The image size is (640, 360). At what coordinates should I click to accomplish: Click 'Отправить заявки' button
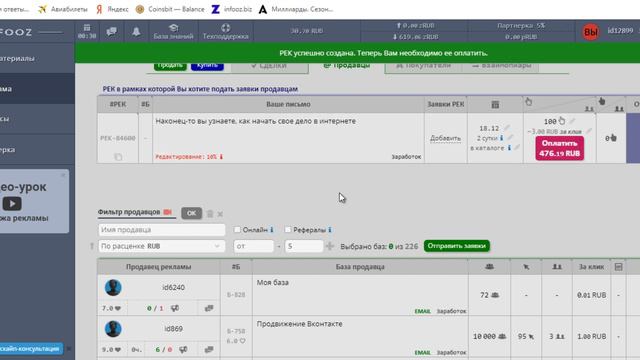point(457,246)
